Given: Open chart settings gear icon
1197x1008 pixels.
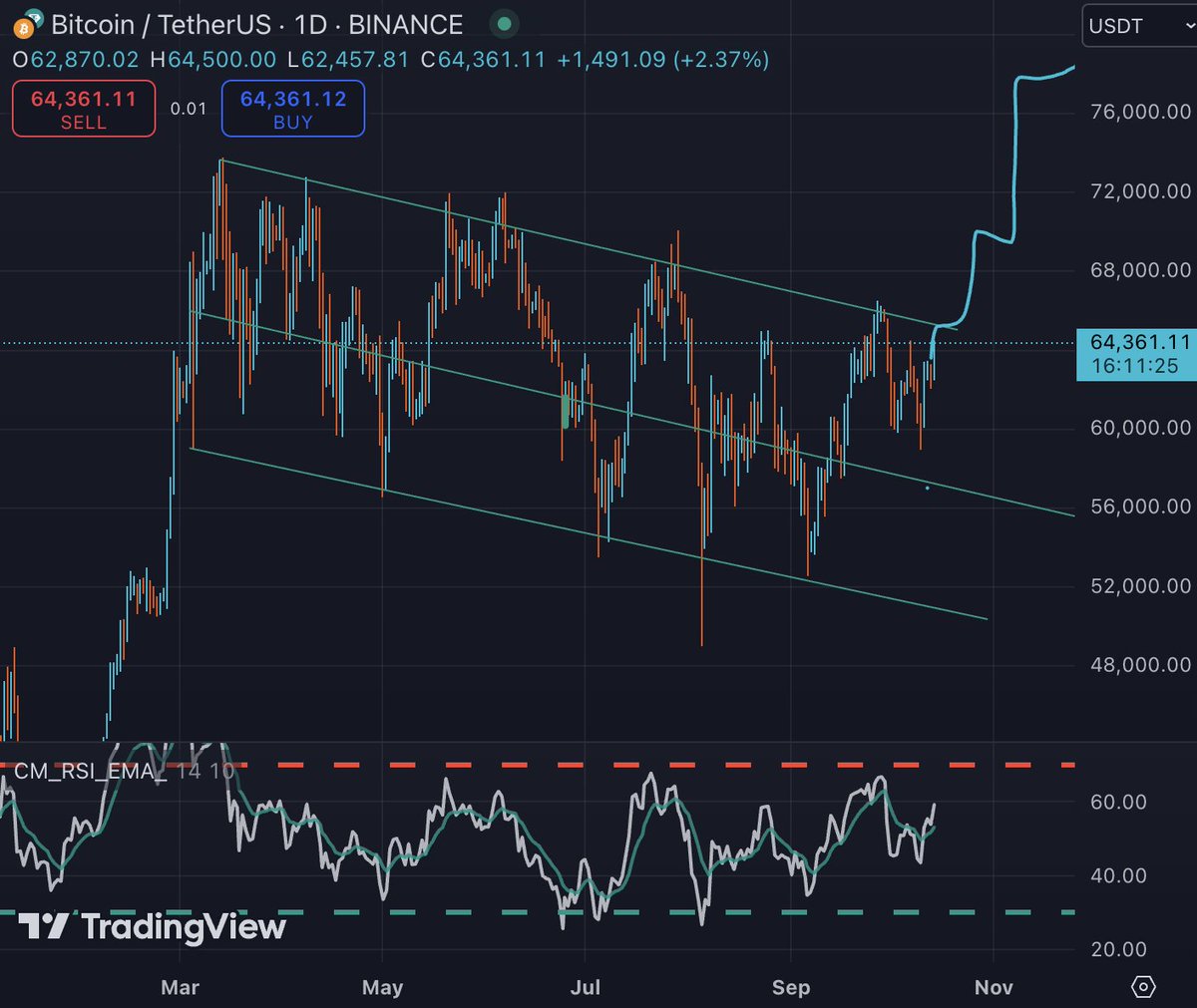Looking at the screenshot, I should tap(1143, 987).
